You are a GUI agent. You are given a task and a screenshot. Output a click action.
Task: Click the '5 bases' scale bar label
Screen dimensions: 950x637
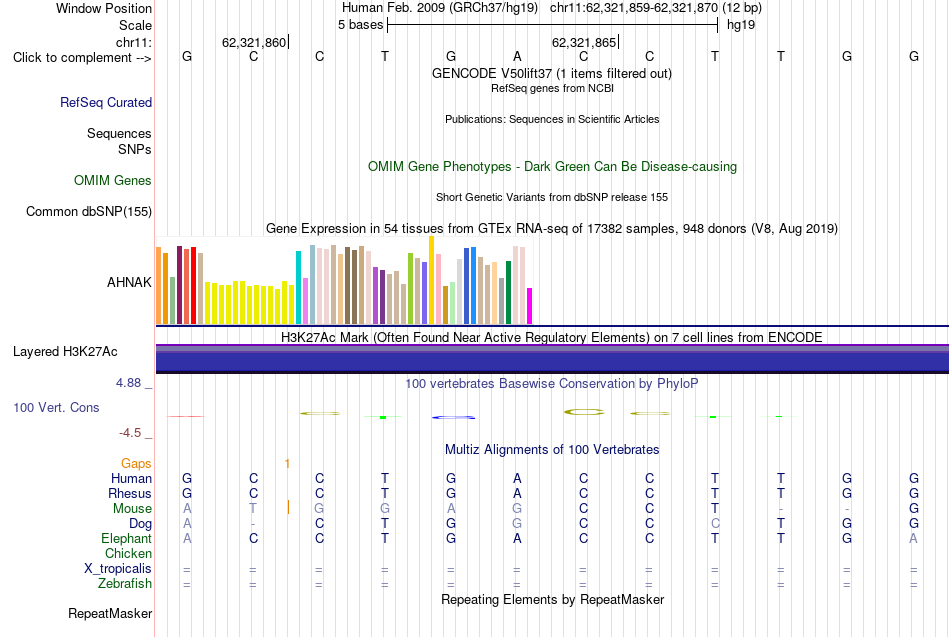tap(360, 25)
